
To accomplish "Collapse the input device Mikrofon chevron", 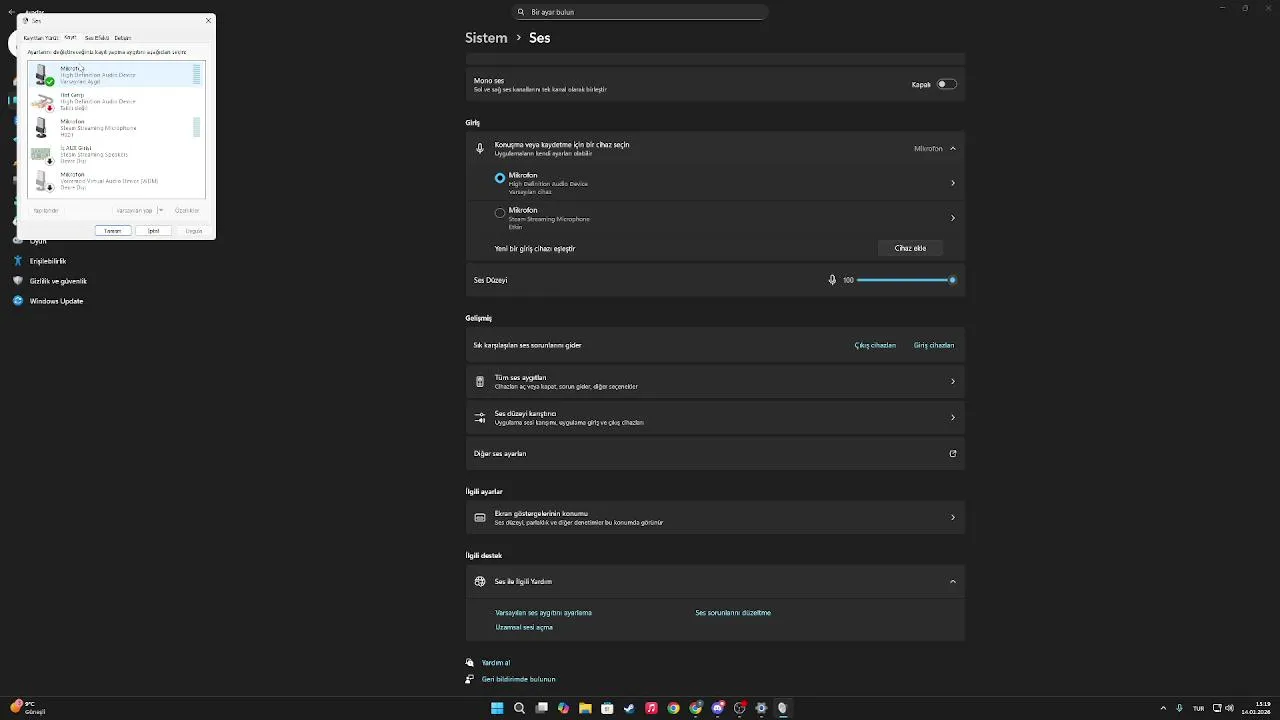I will 953,148.
